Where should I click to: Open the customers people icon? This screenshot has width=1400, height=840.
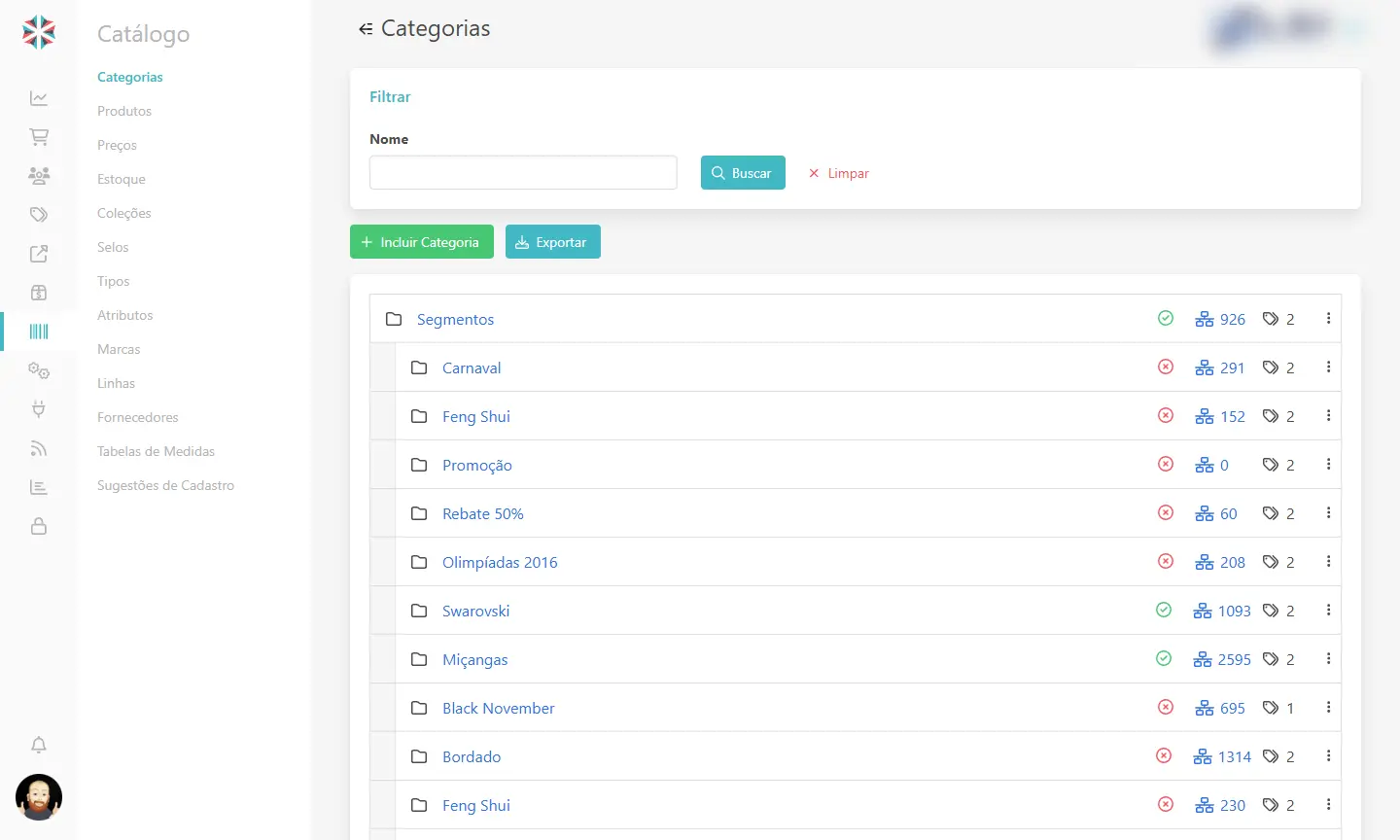[x=38, y=175]
